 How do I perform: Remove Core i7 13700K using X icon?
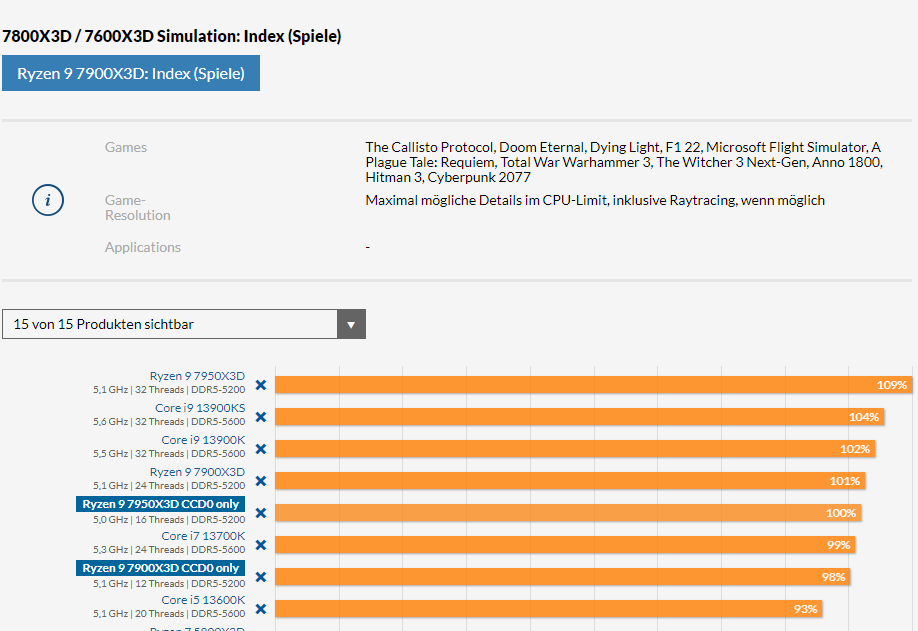(261, 545)
